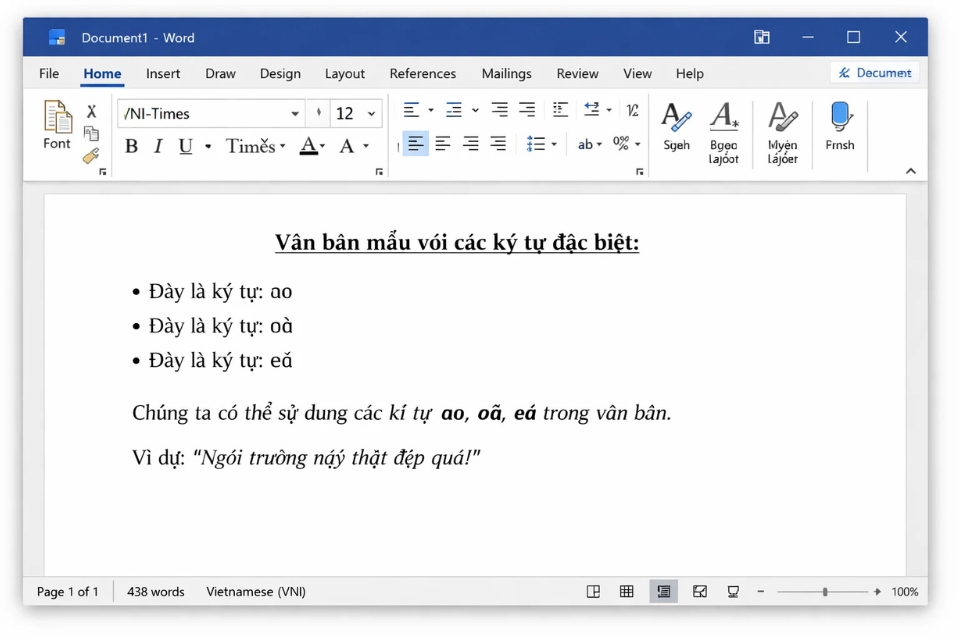Switch to the Mailings ribbon tab
Image resolution: width=960 pixels, height=640 pixels.
[x=506, y=73]
